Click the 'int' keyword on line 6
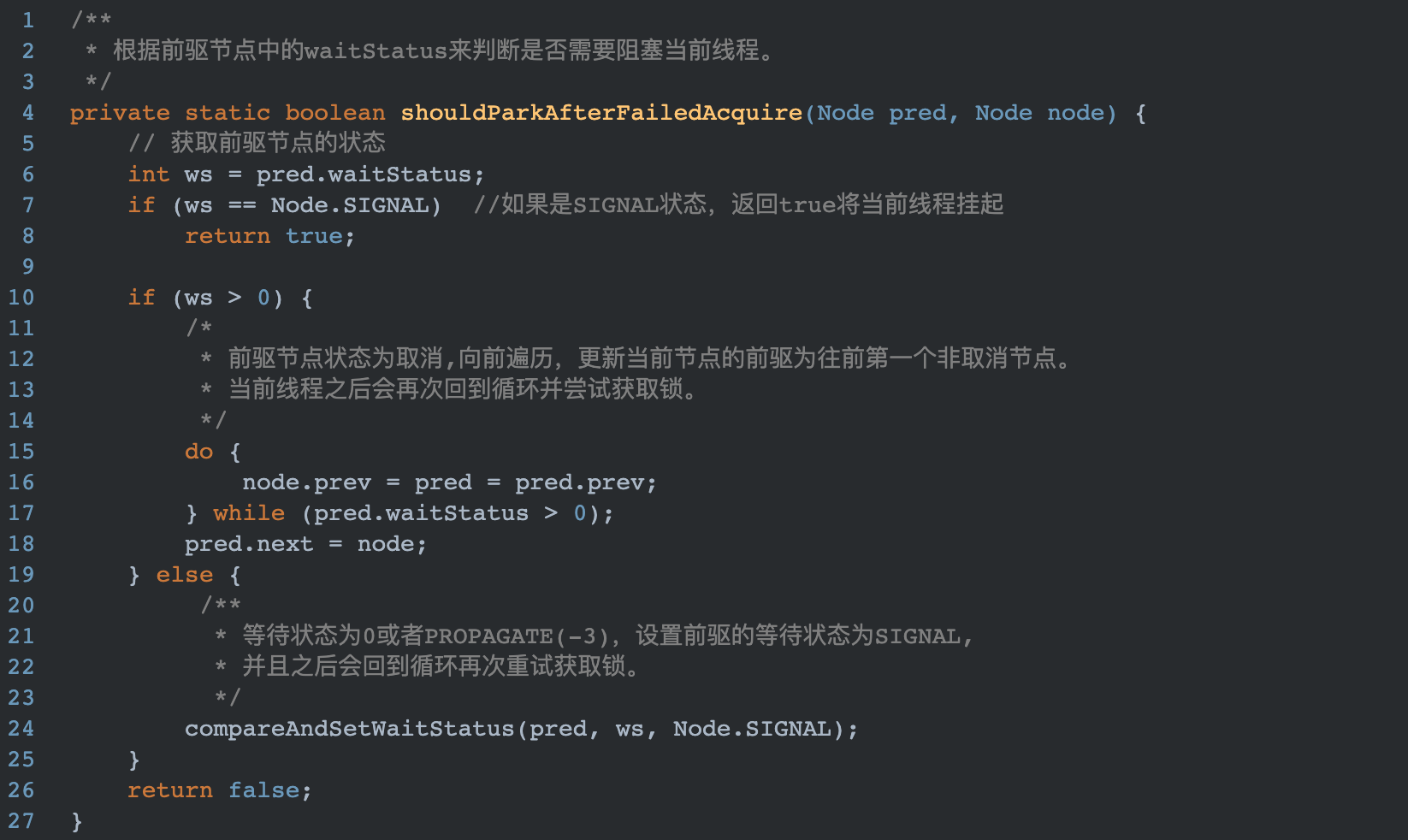1408x840 pixels. pyautogui.click(x=149, y=175)
